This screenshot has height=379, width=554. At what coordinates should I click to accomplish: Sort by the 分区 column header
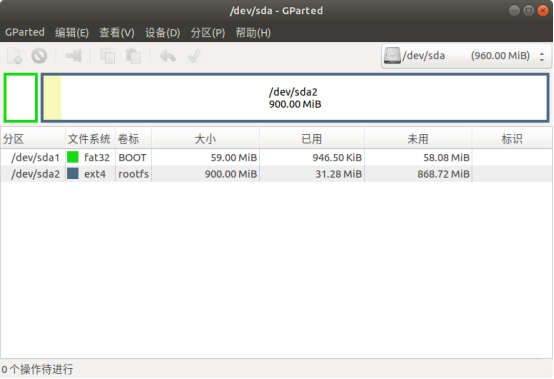click(x=33, y=139)
